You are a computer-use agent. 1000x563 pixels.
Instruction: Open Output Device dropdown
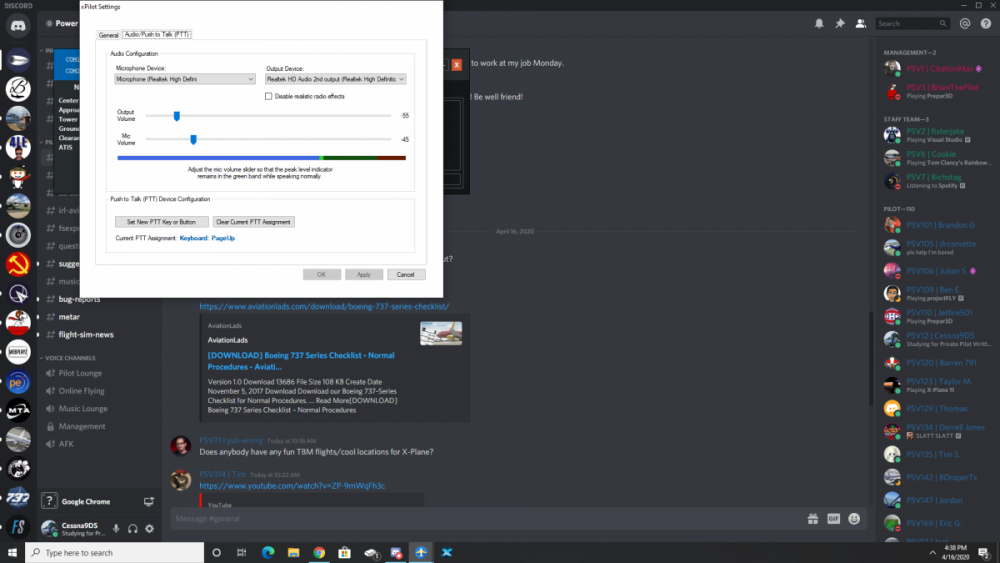tap(335, 79)
